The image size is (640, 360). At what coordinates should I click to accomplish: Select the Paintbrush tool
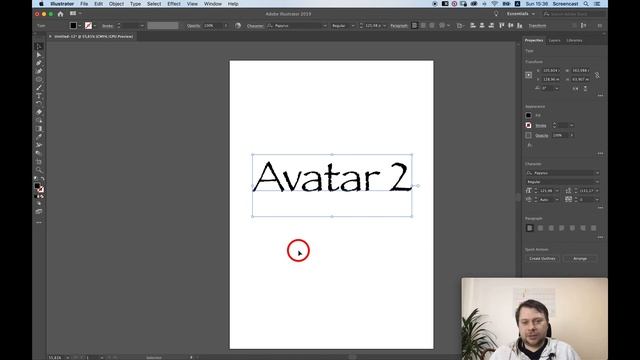pyautogui.click(x=39, y=88)
